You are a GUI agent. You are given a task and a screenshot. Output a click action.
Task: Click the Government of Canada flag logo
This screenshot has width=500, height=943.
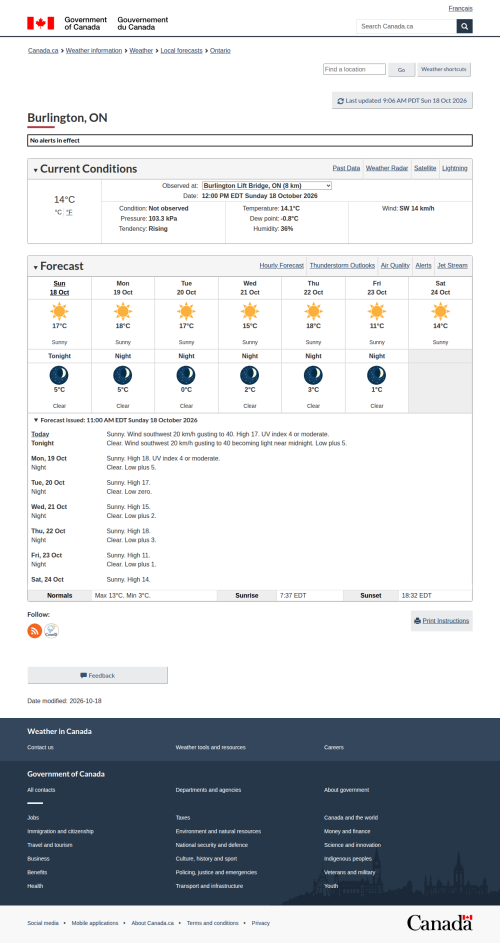(97, 23)
